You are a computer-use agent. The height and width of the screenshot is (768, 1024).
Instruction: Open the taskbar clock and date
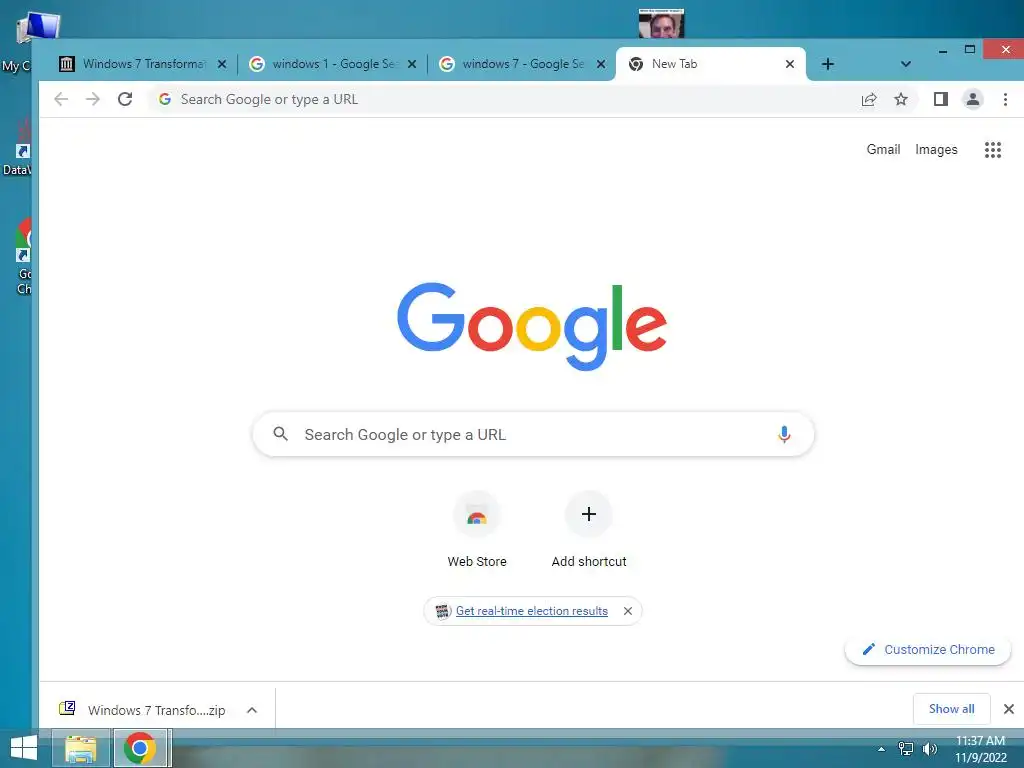981,749
